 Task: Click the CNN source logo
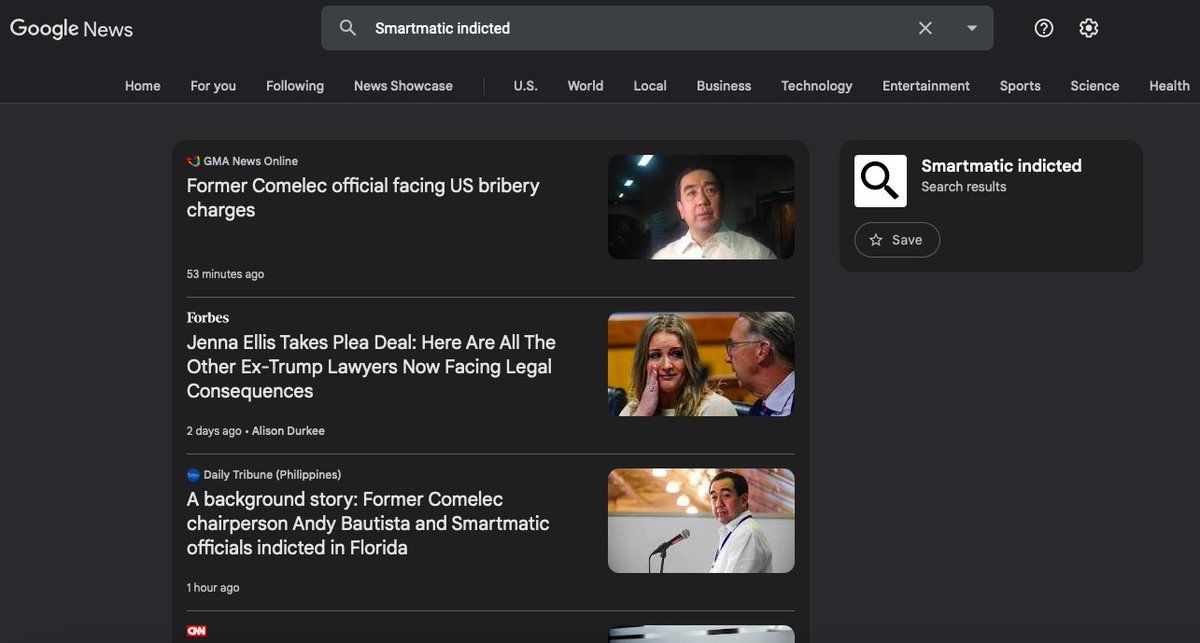(196, 631)
